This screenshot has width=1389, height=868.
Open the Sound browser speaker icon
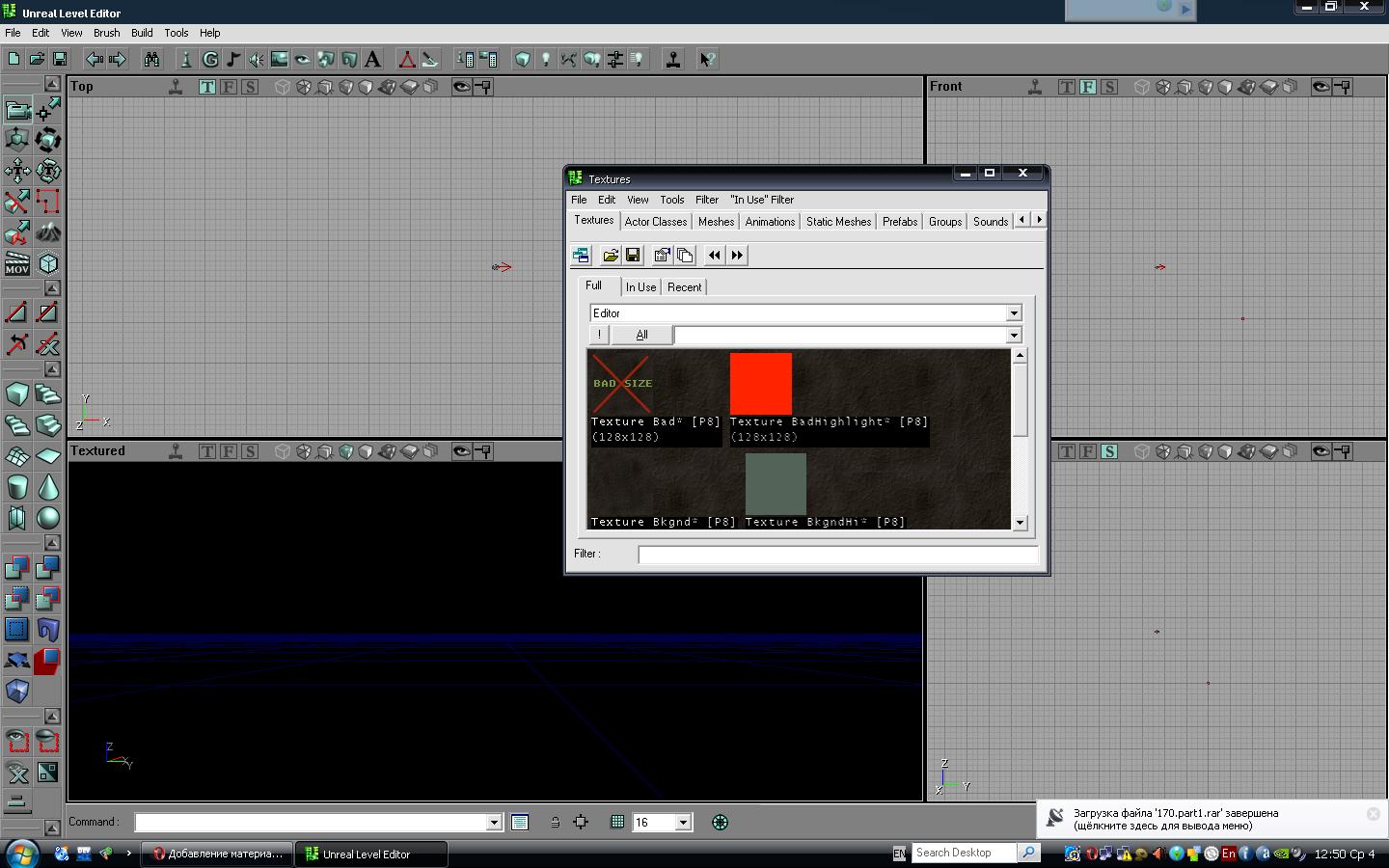[257, 59]
